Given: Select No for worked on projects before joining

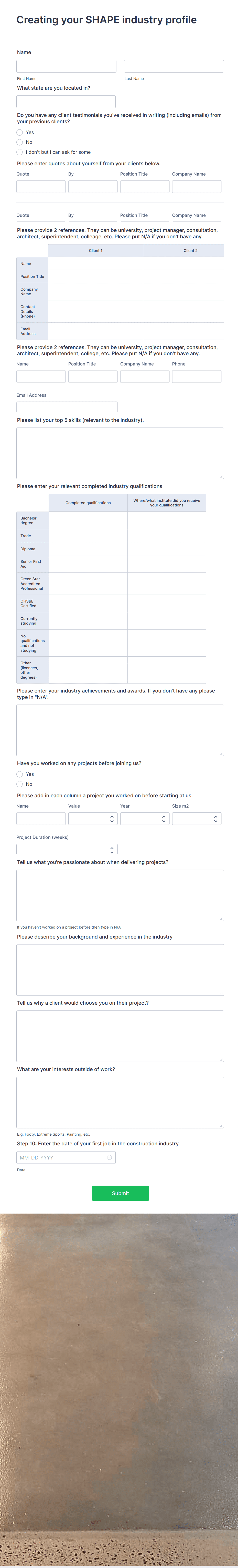Looking at the screenshot, I should [x=20, y=784].
